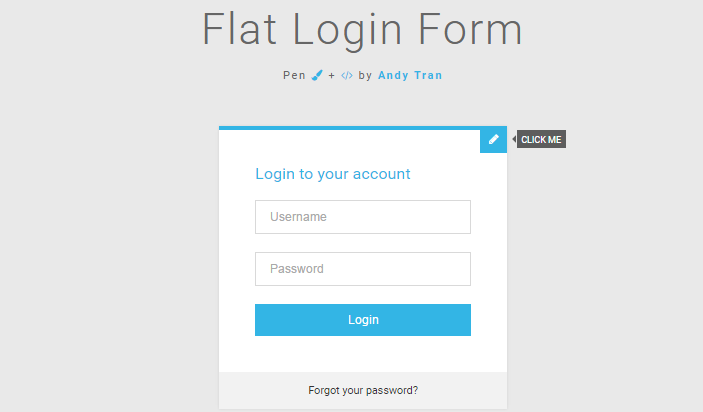Image resolution: width=703 pixels, height=412 pixels.
Task: Focus the Username input field
Action: tap(363, 217)
